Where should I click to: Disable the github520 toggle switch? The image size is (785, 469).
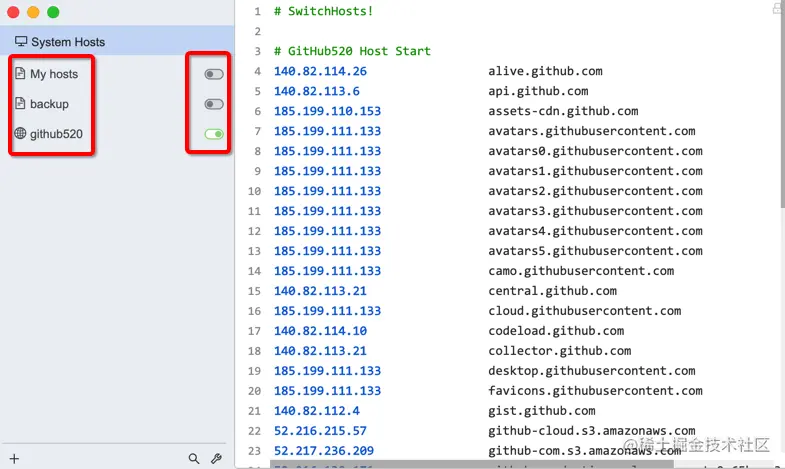click(214, 134)
